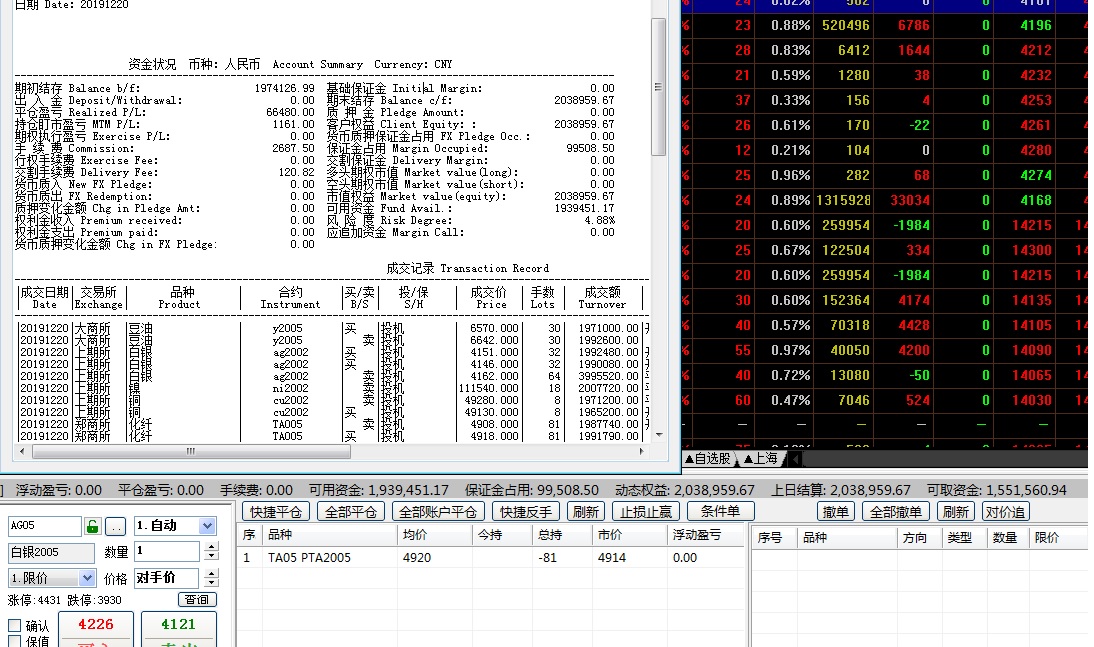Click the AG05 contract code field
The image size is (1094, 647).
[x=45, y=526]
